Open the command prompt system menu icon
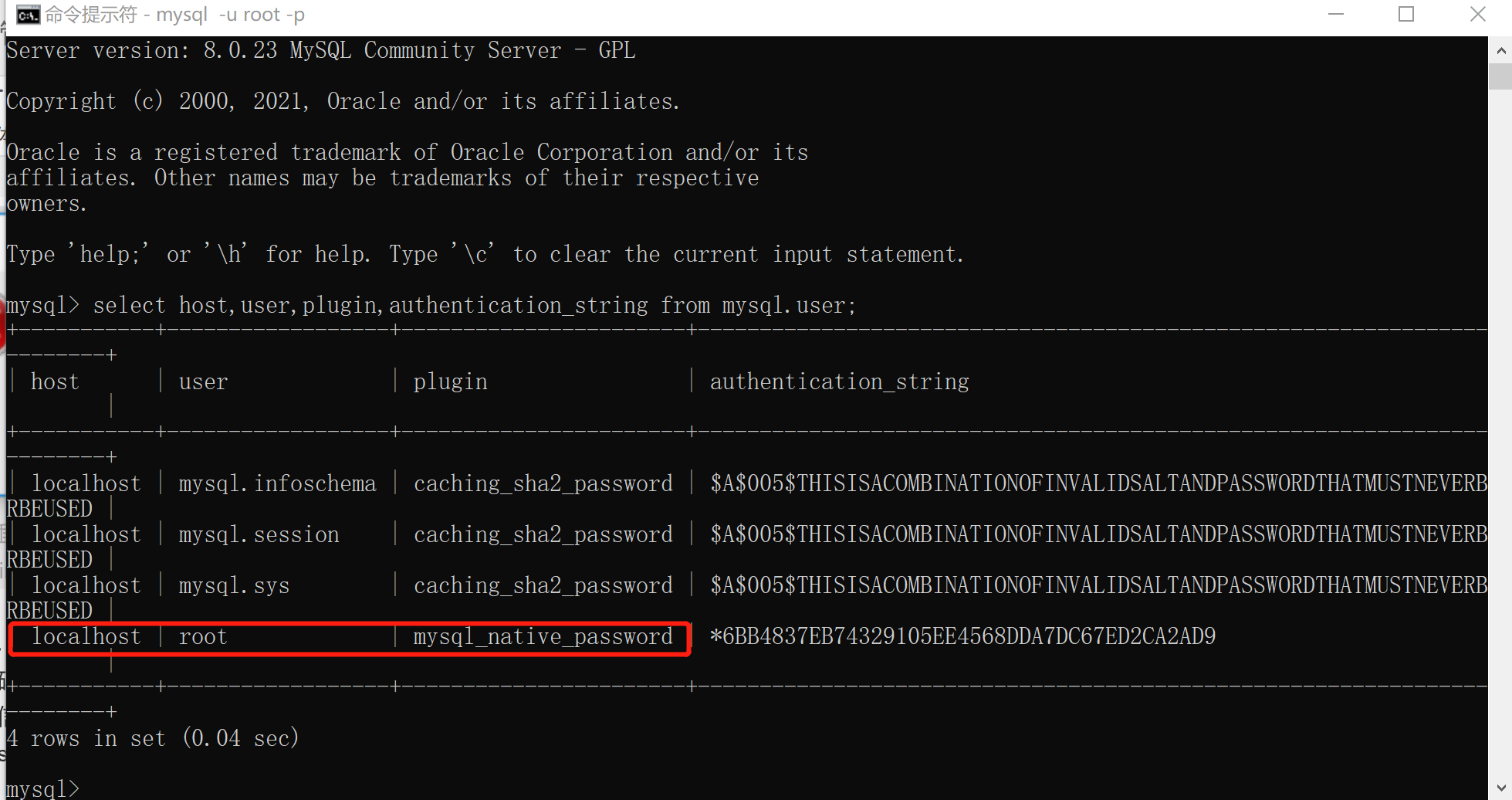The image size is (1512, 800). (28, 15)
